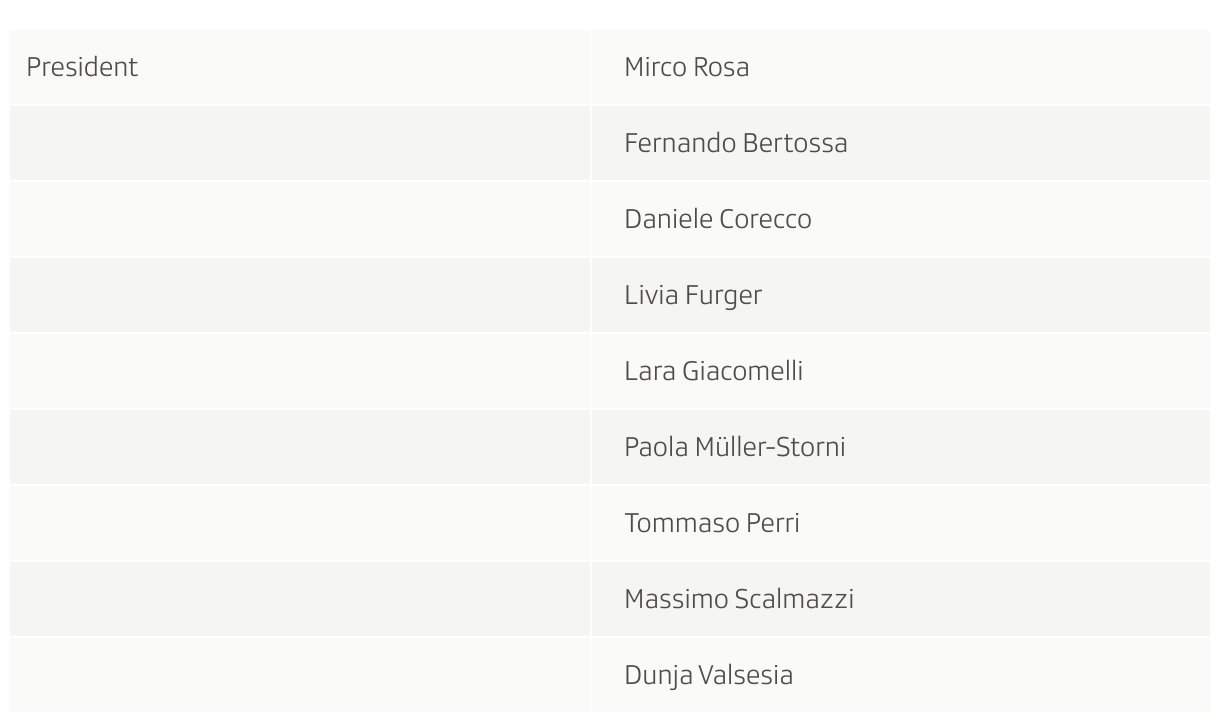Select the name Dunja Valsesia

[708, 675]
